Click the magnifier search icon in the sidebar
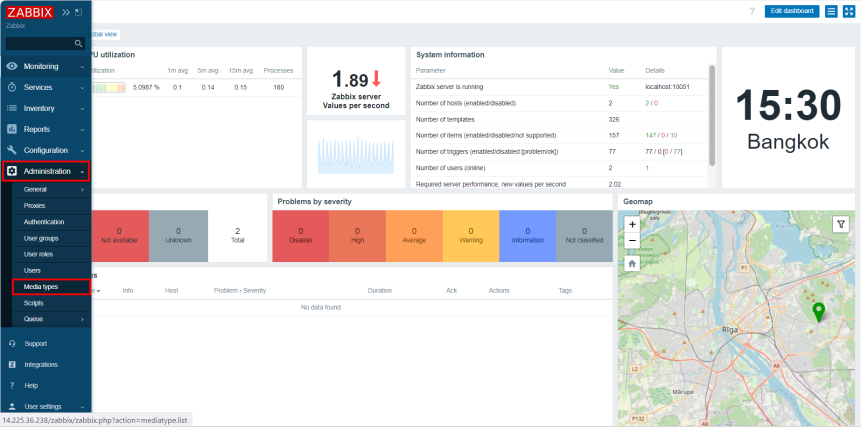 pos(79,44)
